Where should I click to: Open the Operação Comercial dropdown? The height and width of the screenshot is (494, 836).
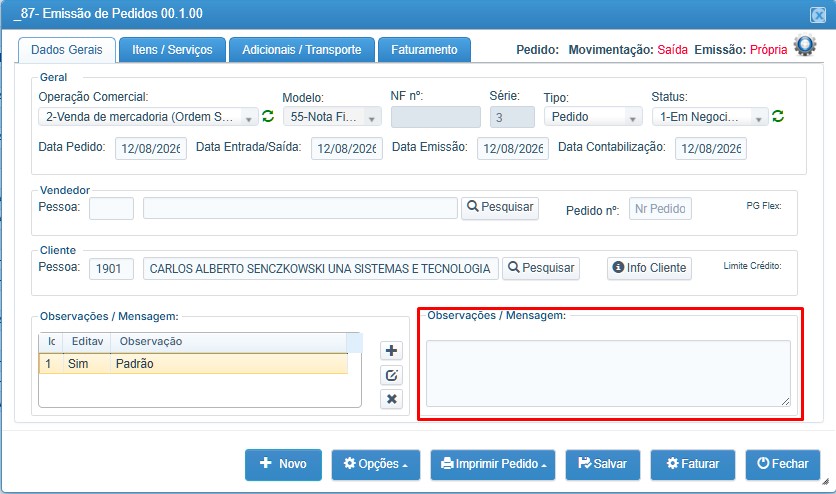coord(148,117)
